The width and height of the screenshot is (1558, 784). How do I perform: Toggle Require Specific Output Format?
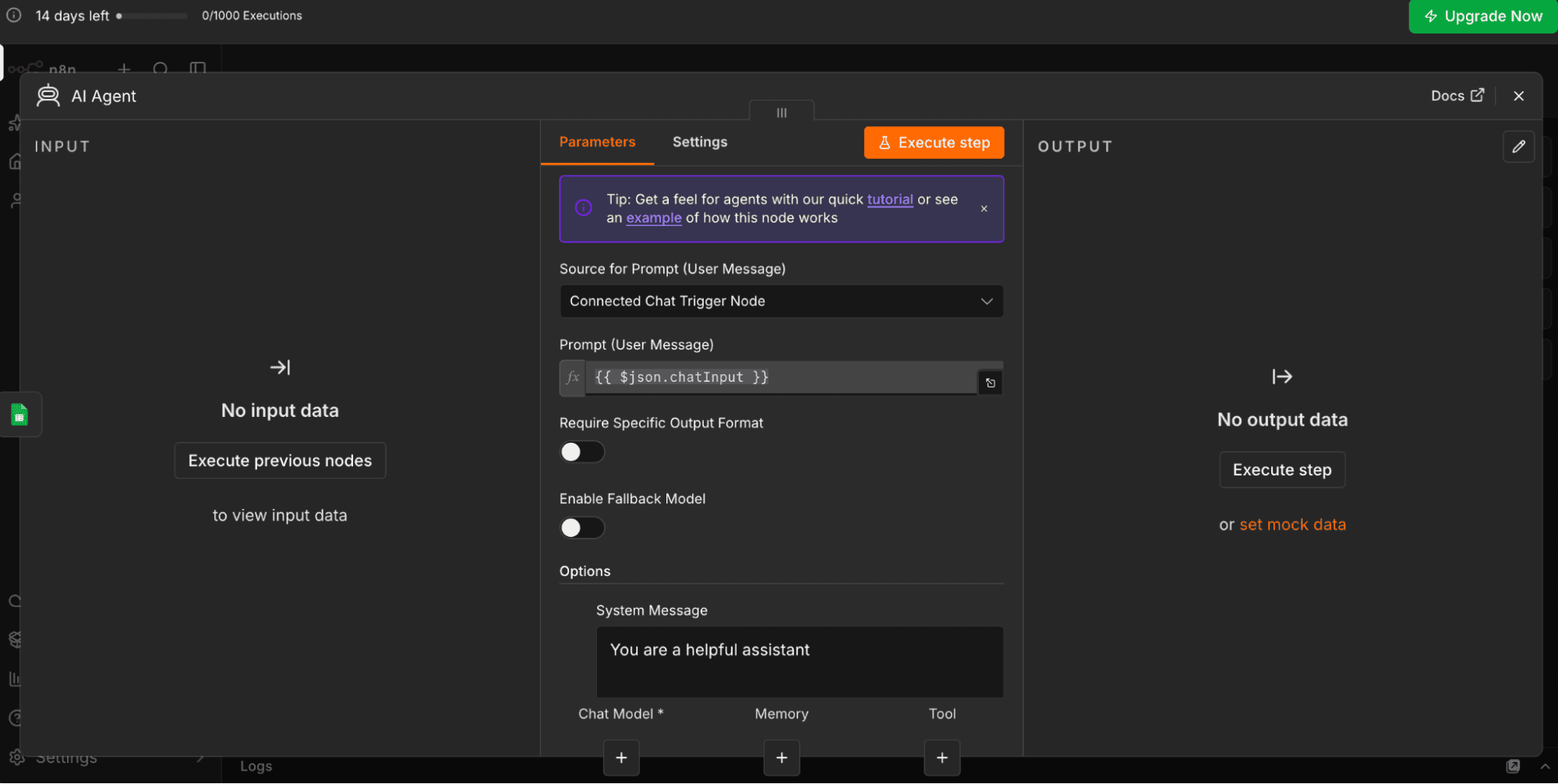click(581, 452)
